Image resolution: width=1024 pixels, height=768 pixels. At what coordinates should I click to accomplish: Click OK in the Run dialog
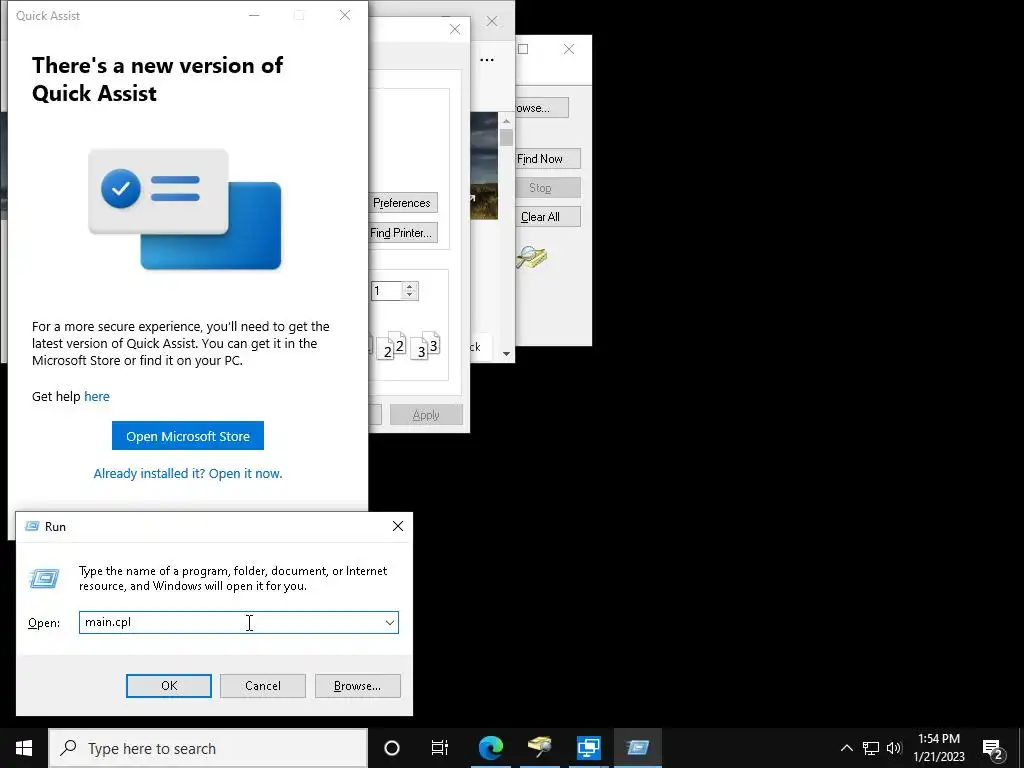point(168,686)
